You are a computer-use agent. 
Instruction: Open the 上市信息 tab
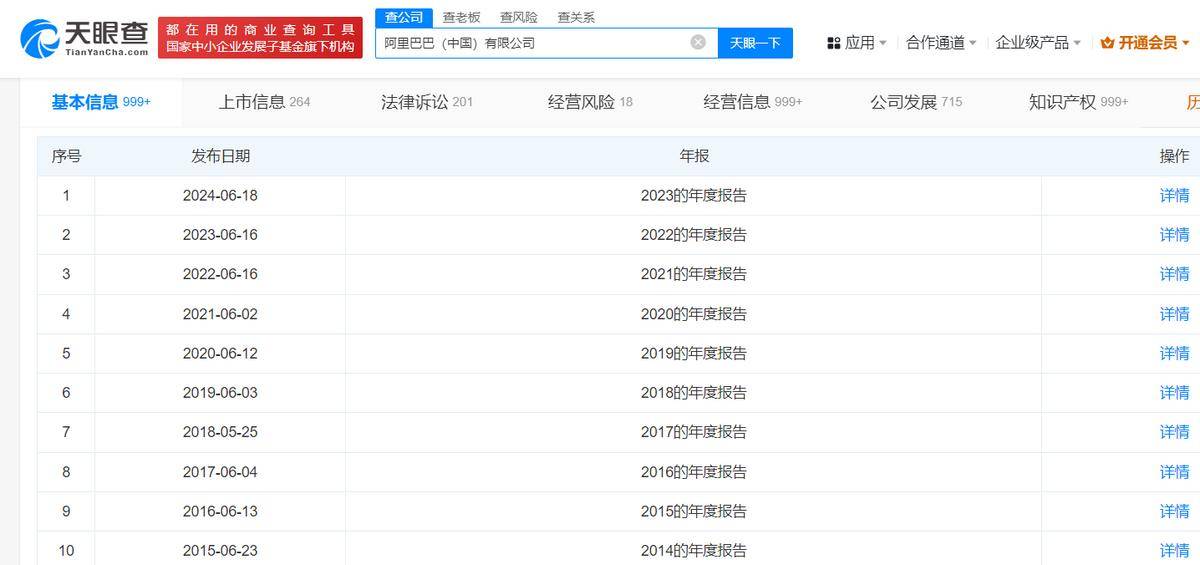[265, 102]
